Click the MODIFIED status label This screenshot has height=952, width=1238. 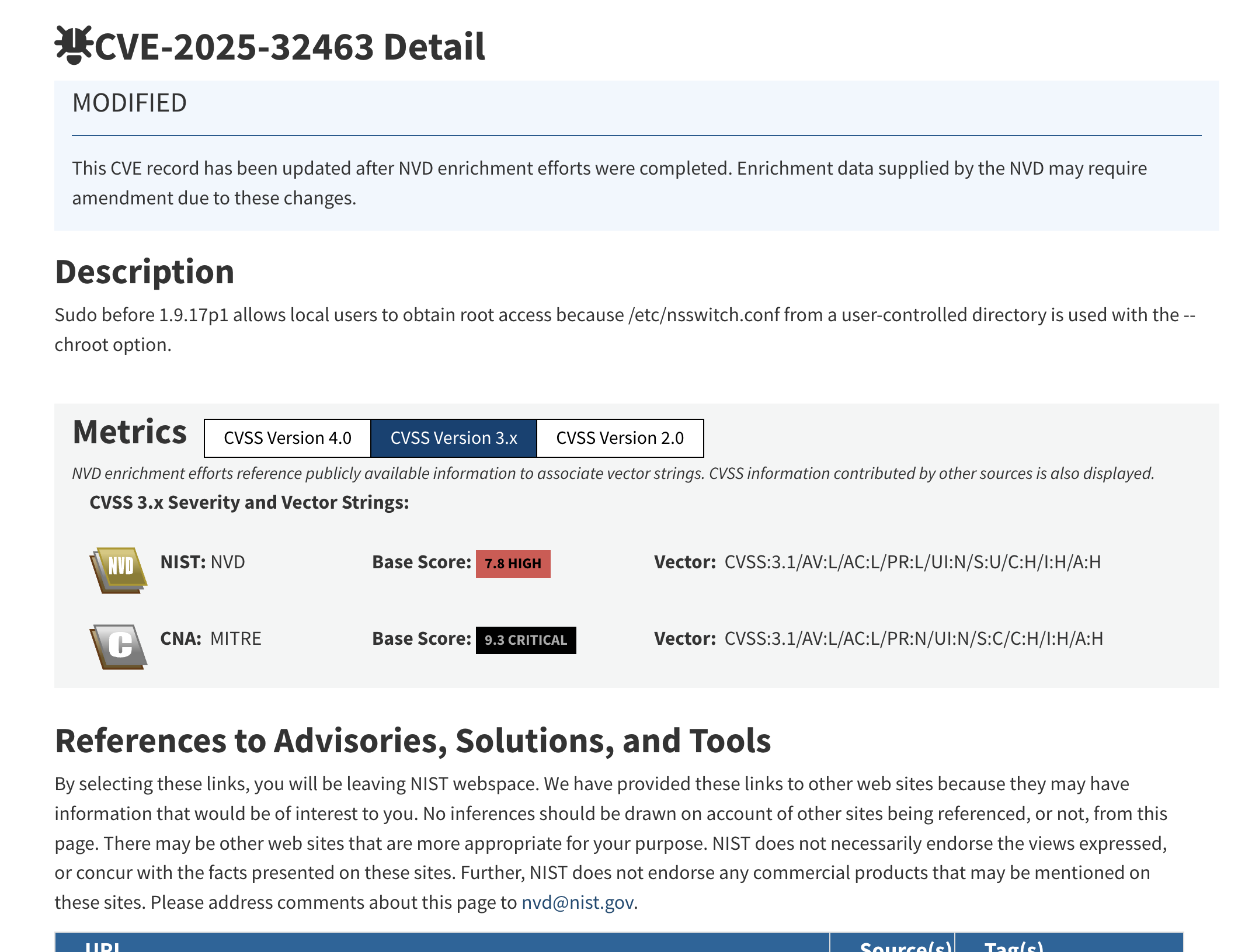(130, 103)
